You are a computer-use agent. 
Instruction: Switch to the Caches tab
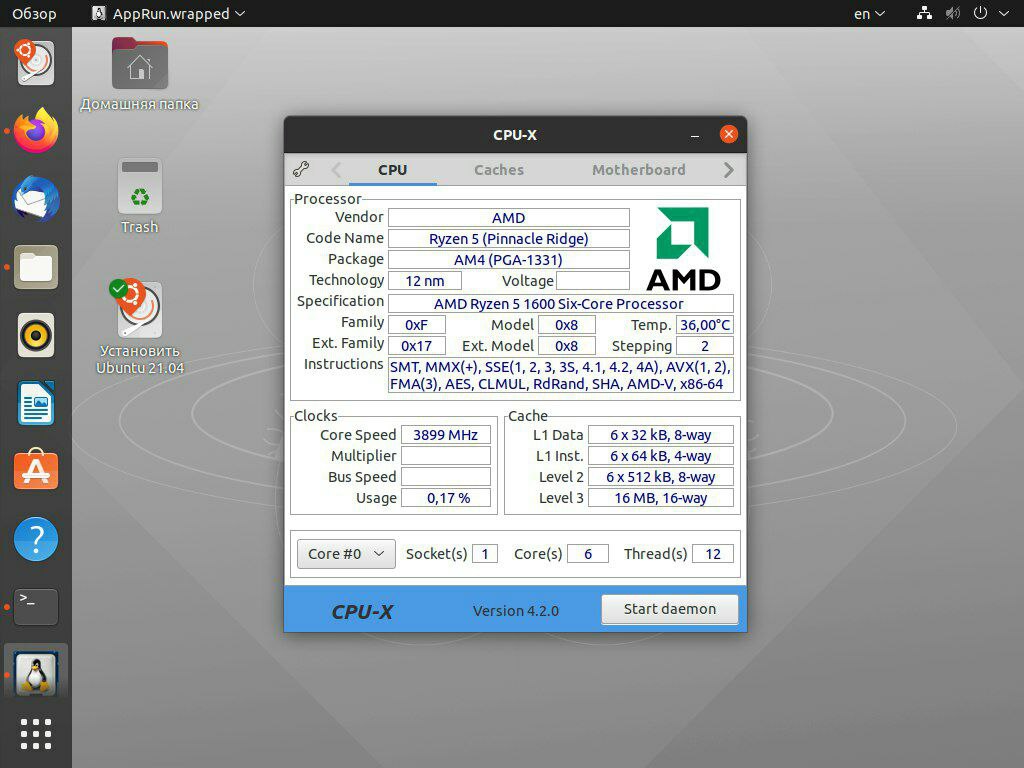click(x=499, y=170)
